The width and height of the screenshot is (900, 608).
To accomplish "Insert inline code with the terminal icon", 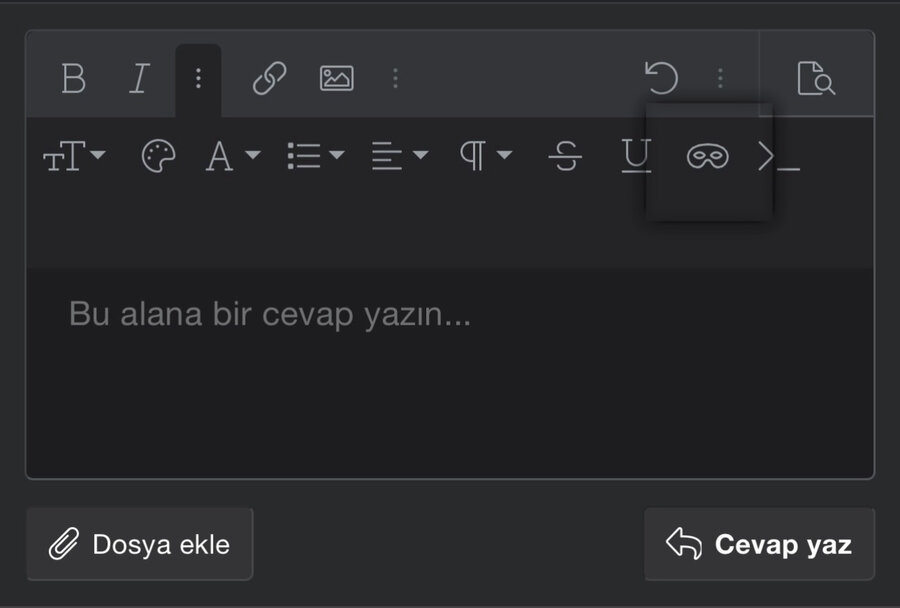I will pyautogui.click(x=778, y=156).
